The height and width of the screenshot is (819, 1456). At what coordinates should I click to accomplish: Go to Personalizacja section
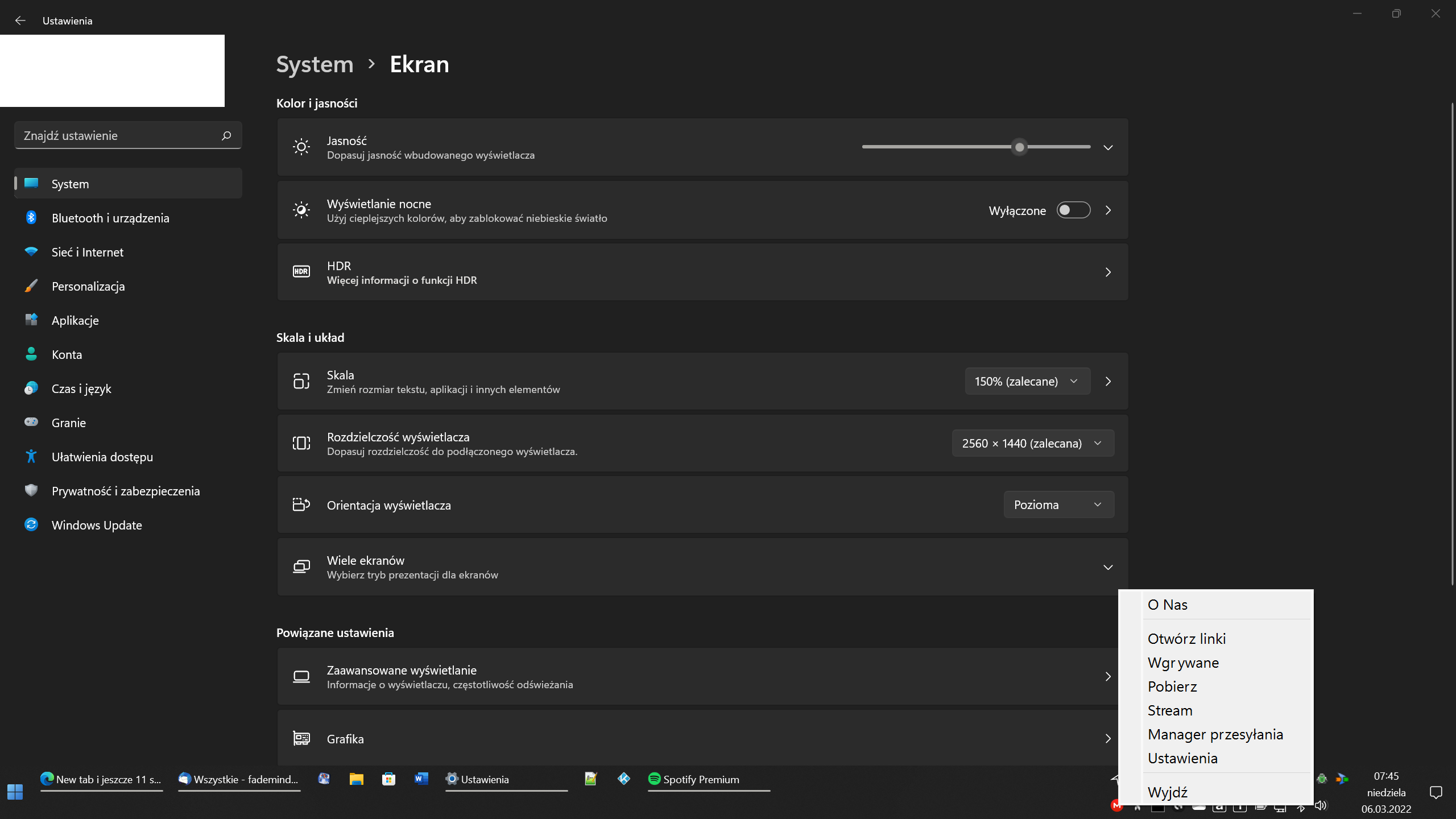[88, 286]
